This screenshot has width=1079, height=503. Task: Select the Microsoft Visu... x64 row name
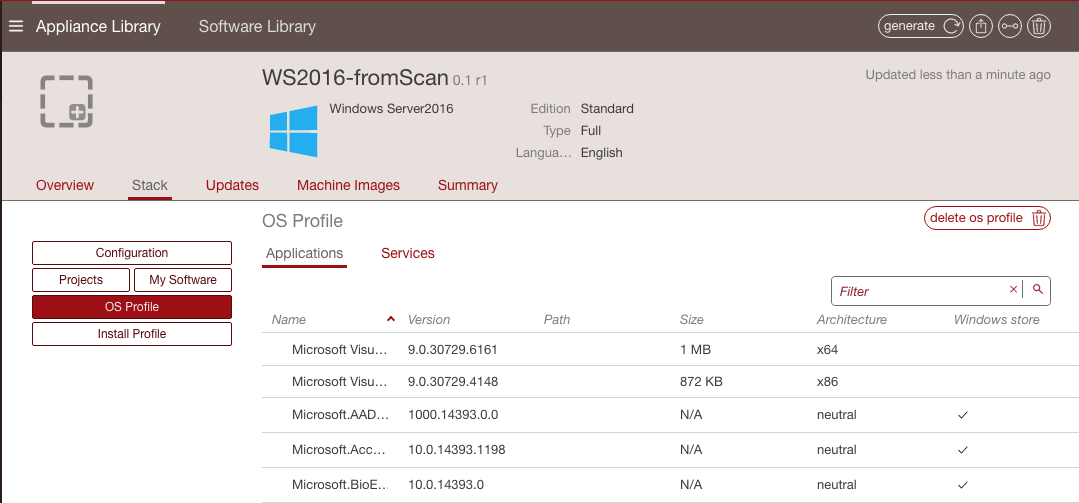coord(340,350)
